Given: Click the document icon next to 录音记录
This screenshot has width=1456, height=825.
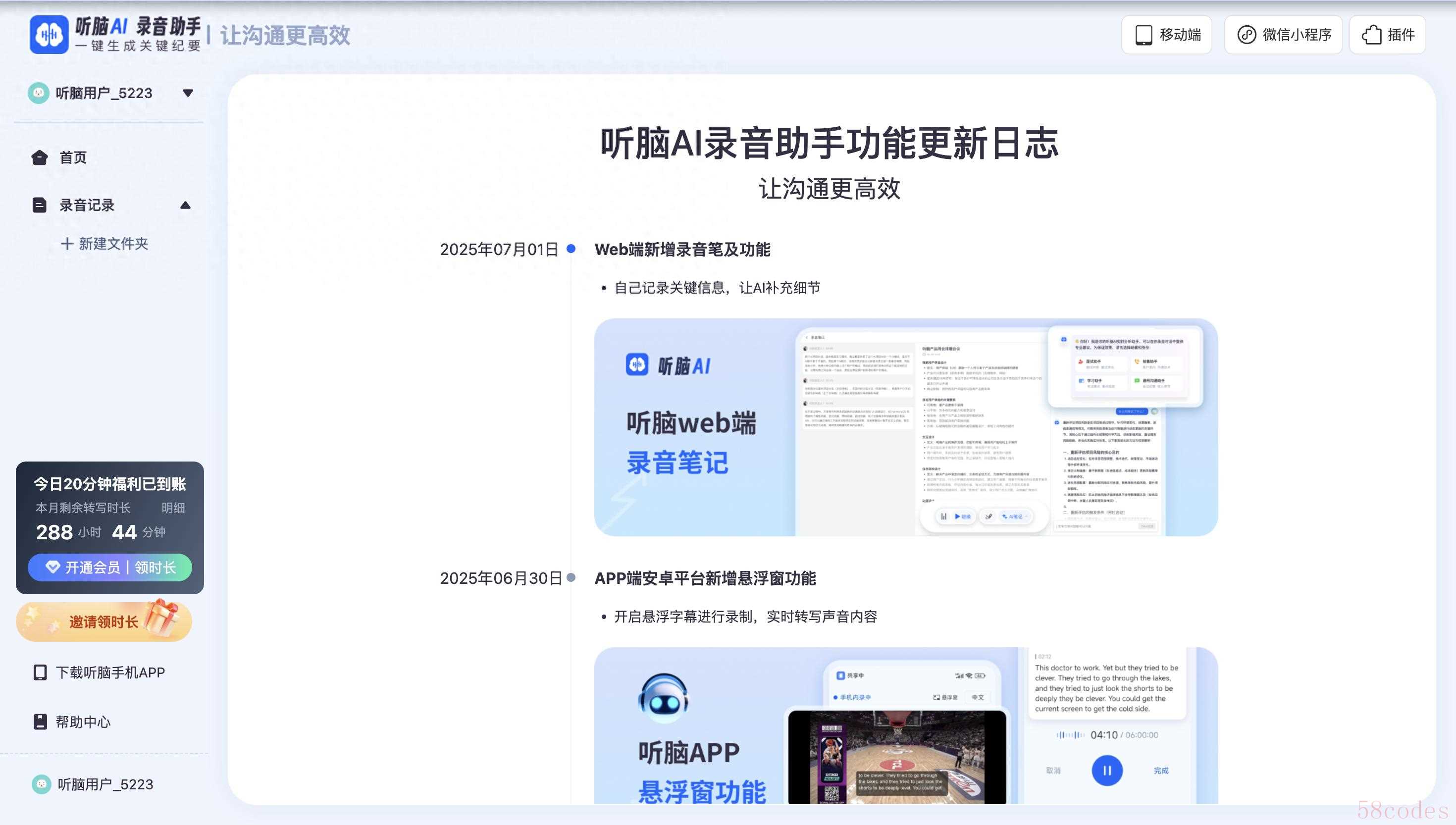Looking at the screenshot, I should (x=40, y=205).
